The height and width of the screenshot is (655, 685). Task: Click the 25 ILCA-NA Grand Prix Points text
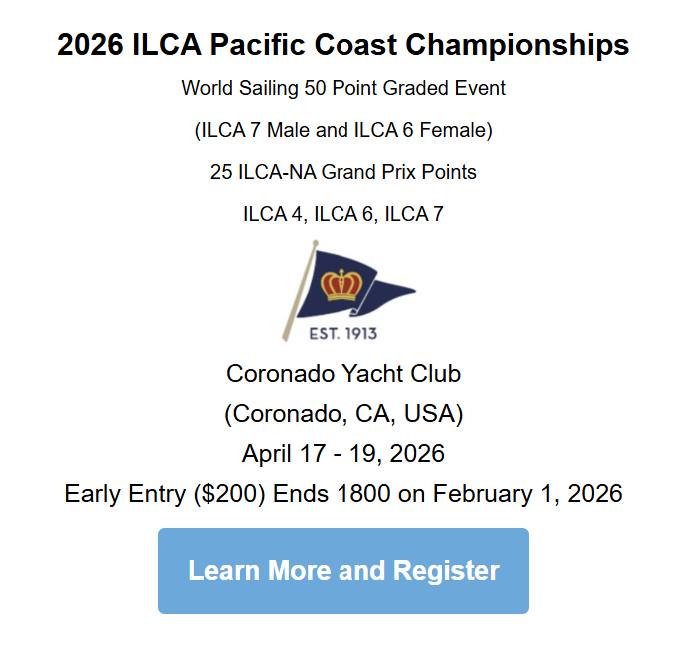click(343, 172)
